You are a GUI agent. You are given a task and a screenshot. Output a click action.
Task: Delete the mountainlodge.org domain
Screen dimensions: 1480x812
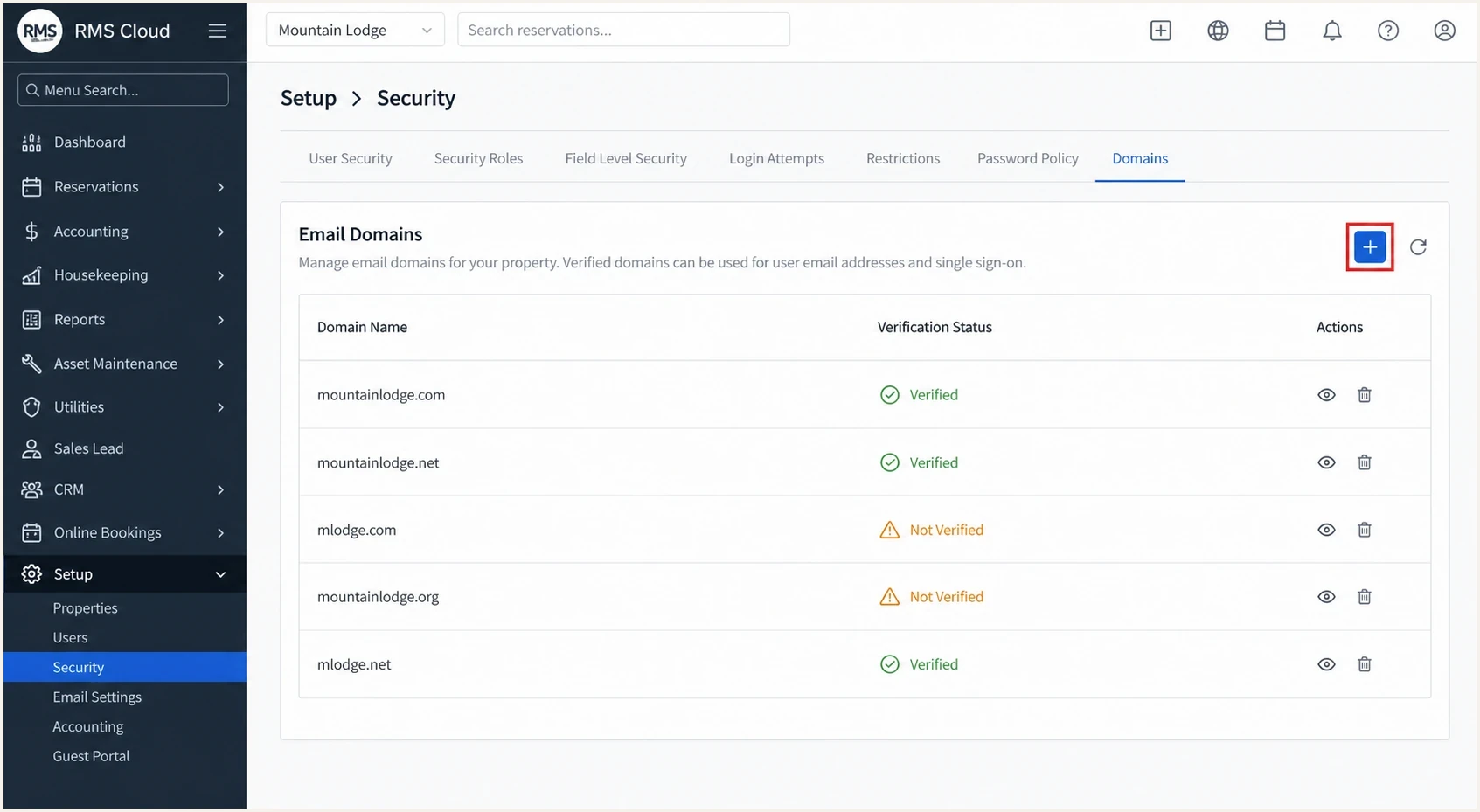1365,597
